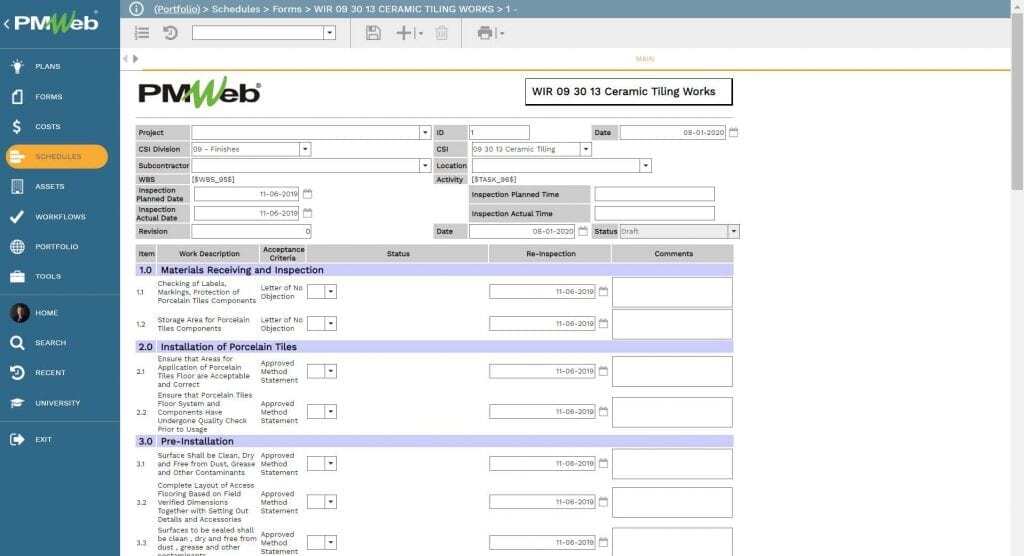1024x556 pixels.
Task: Click Inspection Planned Time field
Action: click(x=654, y=194)
